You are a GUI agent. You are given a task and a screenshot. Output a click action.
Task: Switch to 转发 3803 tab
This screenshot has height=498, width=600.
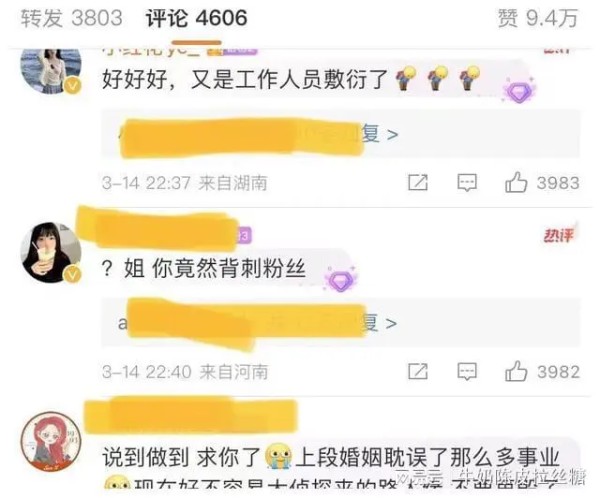click(72, 18)
